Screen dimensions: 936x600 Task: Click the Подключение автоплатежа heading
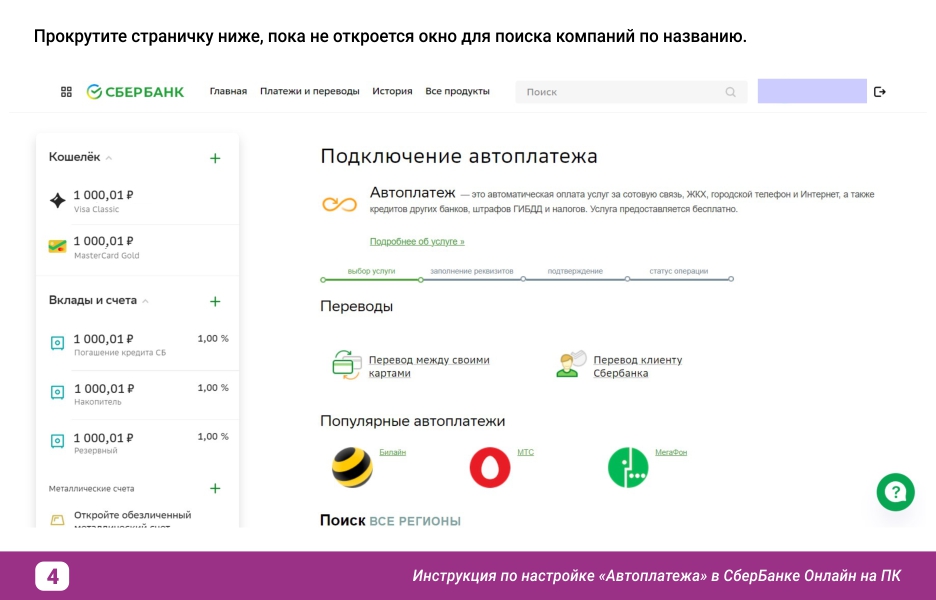458,156
